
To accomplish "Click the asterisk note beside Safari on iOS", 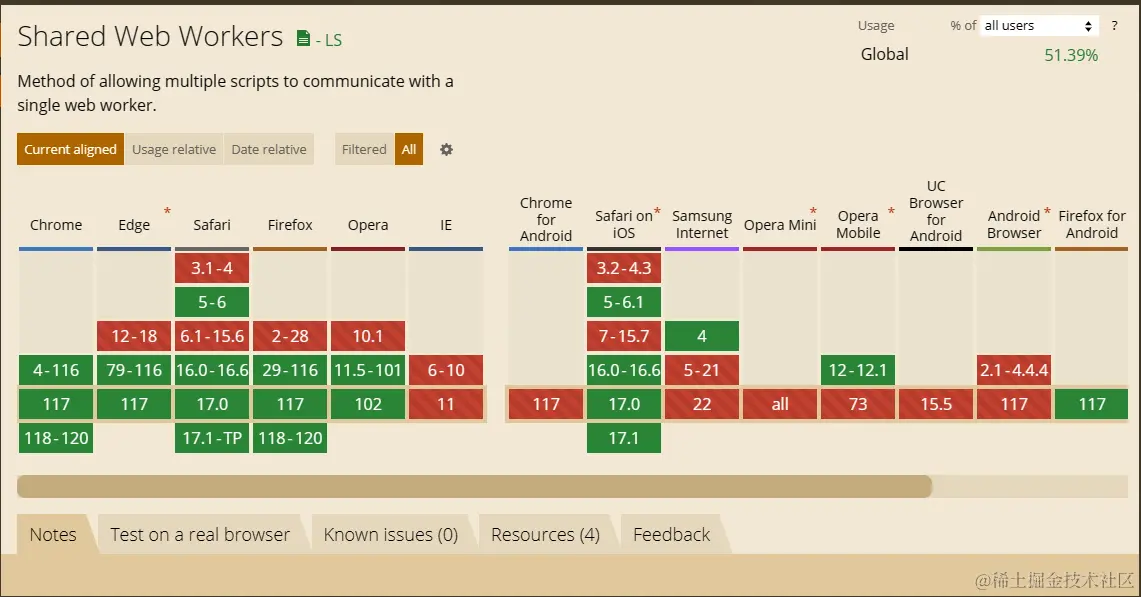I will (657, 211).
